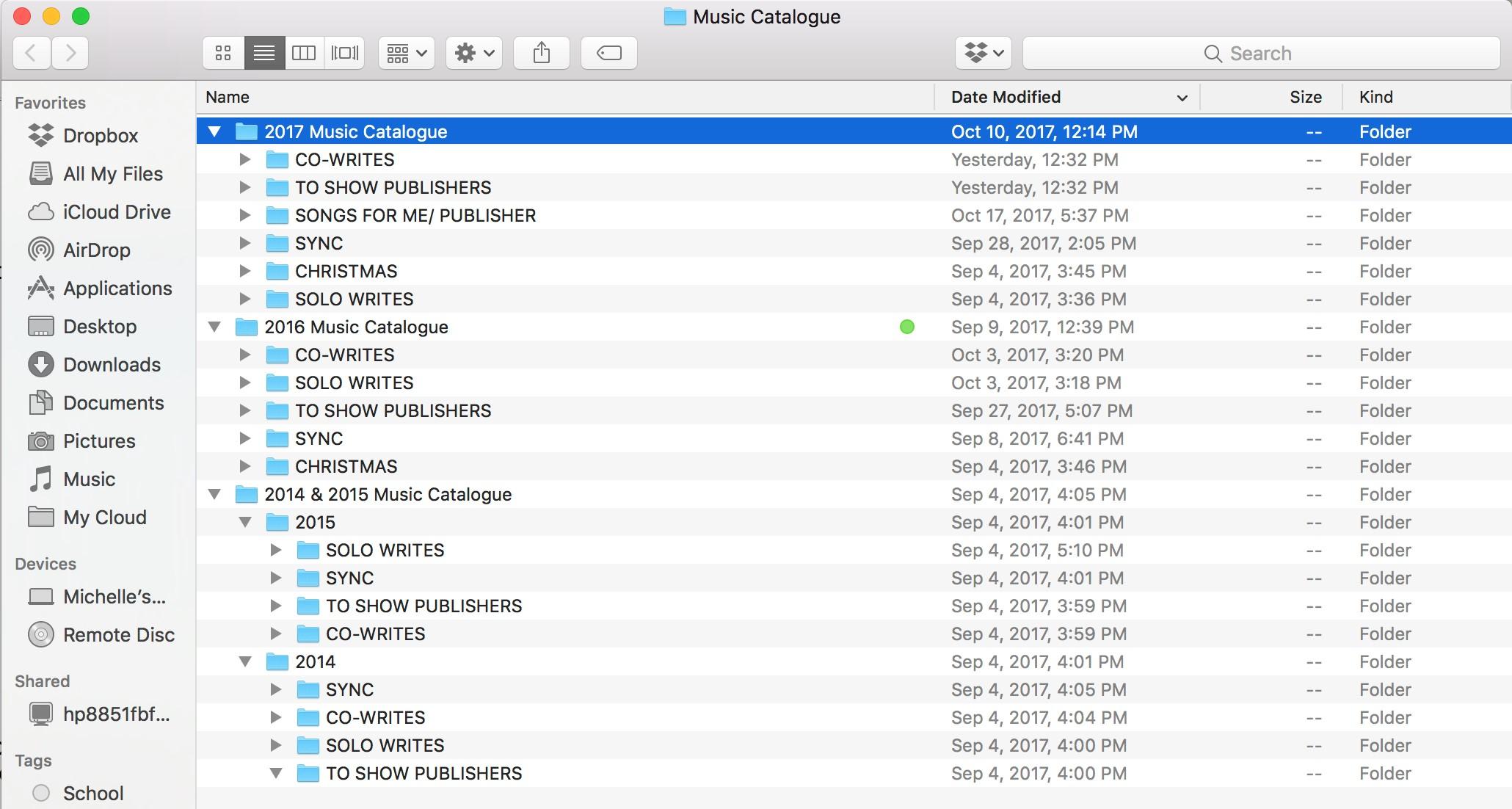Collapse the 2017 Music Catalogue folder
This screenshot has width=1512, height=809.
click(x=214, y=131)
